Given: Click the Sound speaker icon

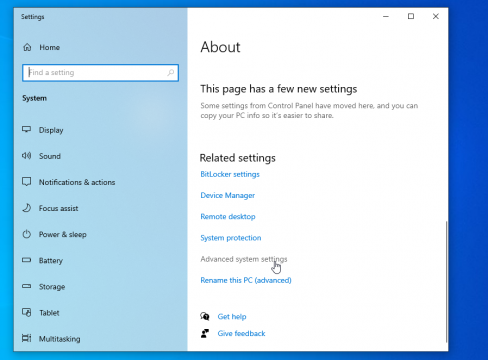Looking at the screenshot, I should click(27, 156).
